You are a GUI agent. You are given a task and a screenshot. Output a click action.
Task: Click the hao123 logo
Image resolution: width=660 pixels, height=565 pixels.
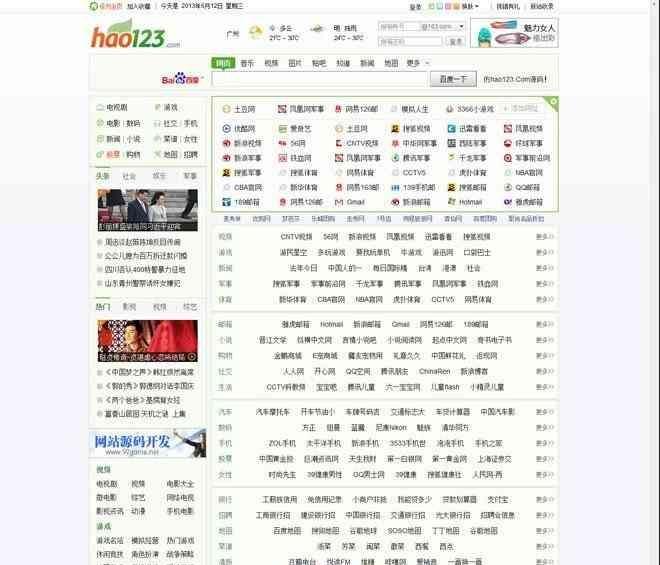click(134, 34)
